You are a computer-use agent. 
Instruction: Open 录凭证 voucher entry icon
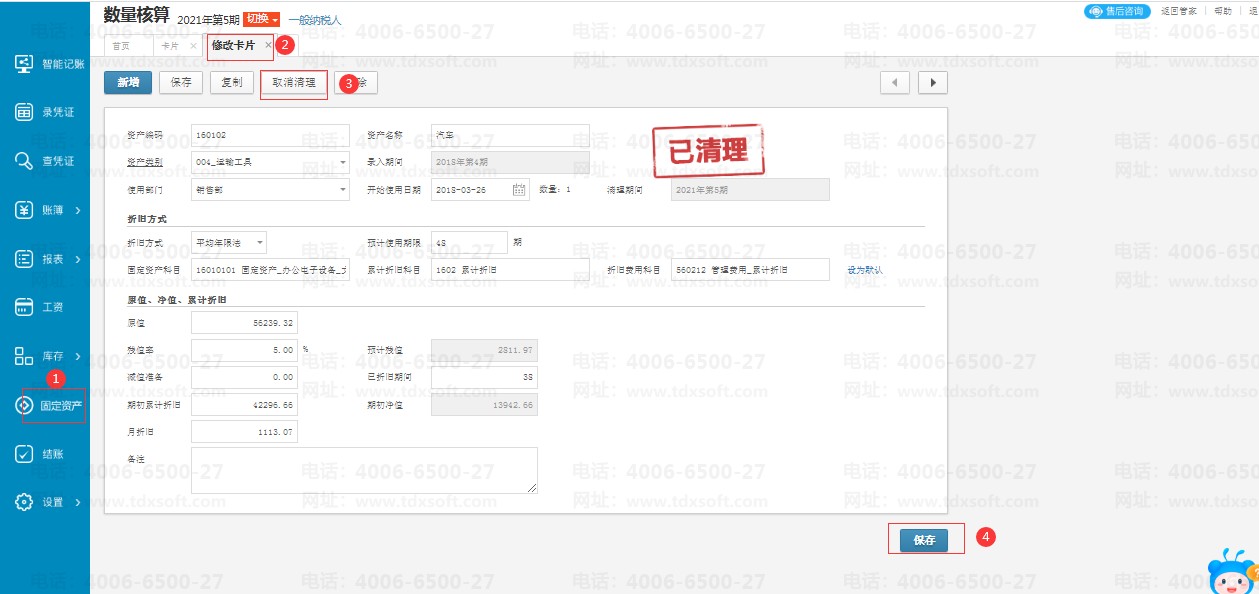point(25,112)
